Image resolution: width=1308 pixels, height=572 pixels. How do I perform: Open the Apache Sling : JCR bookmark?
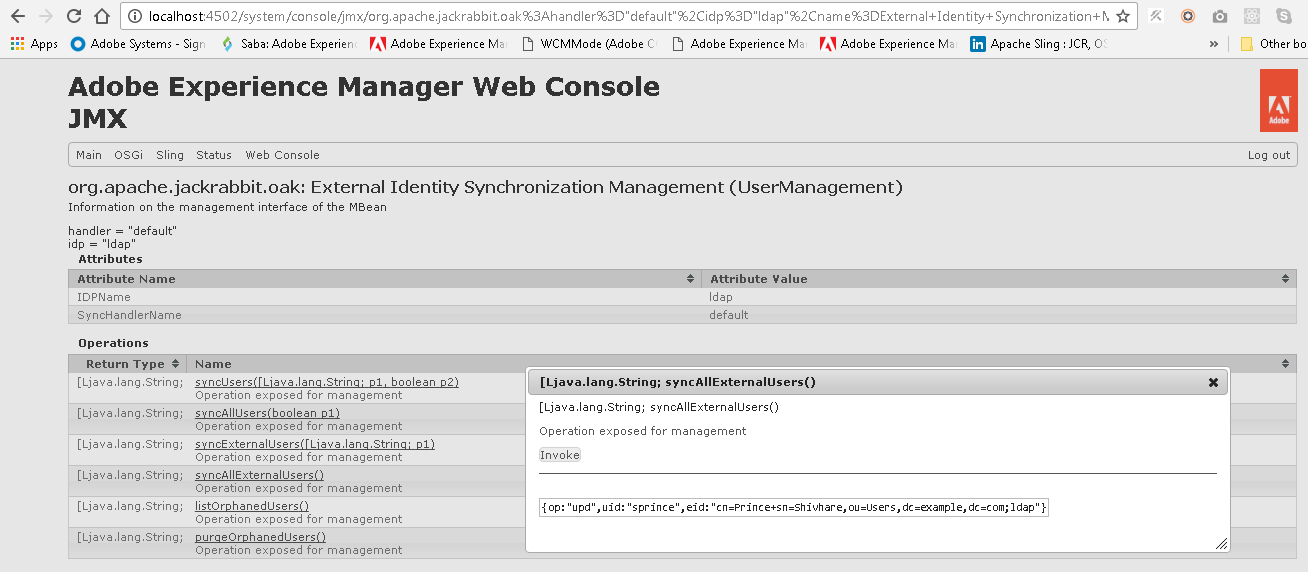point(1039,44)
